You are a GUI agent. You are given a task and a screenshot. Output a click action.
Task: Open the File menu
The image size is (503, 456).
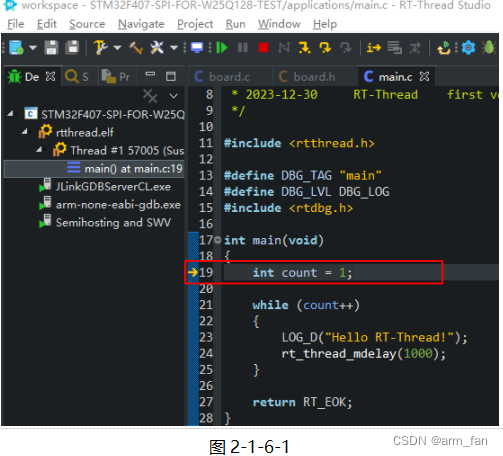click(16, 24)
